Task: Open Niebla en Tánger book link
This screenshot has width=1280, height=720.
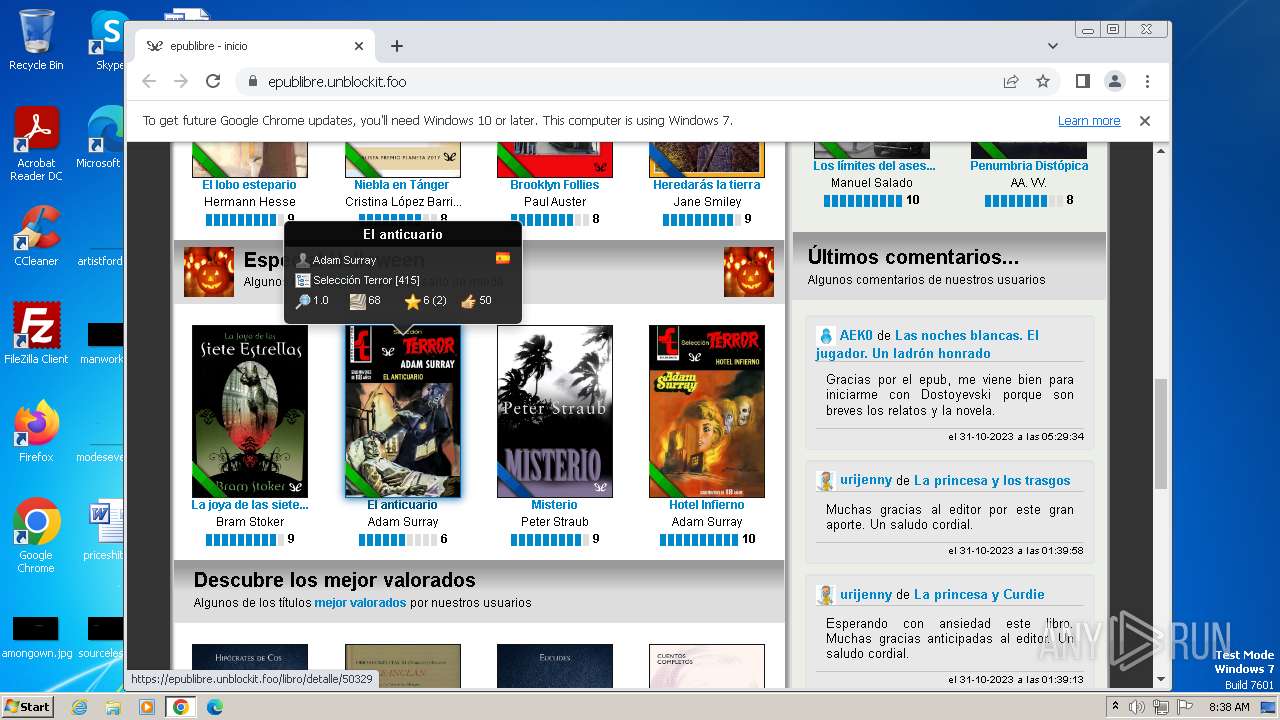Action: [401, 184]
